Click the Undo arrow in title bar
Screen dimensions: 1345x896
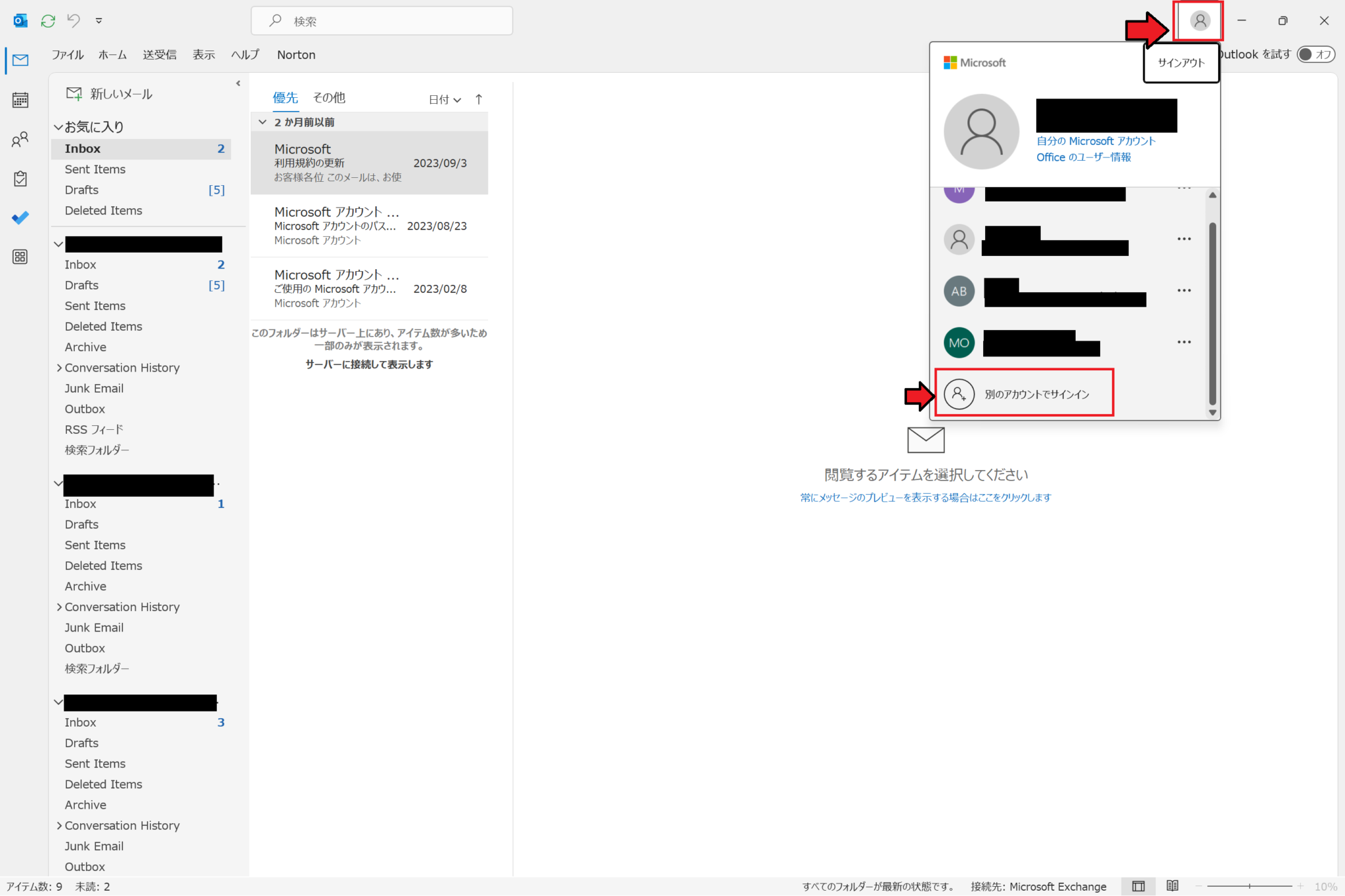tap(74, 21)
